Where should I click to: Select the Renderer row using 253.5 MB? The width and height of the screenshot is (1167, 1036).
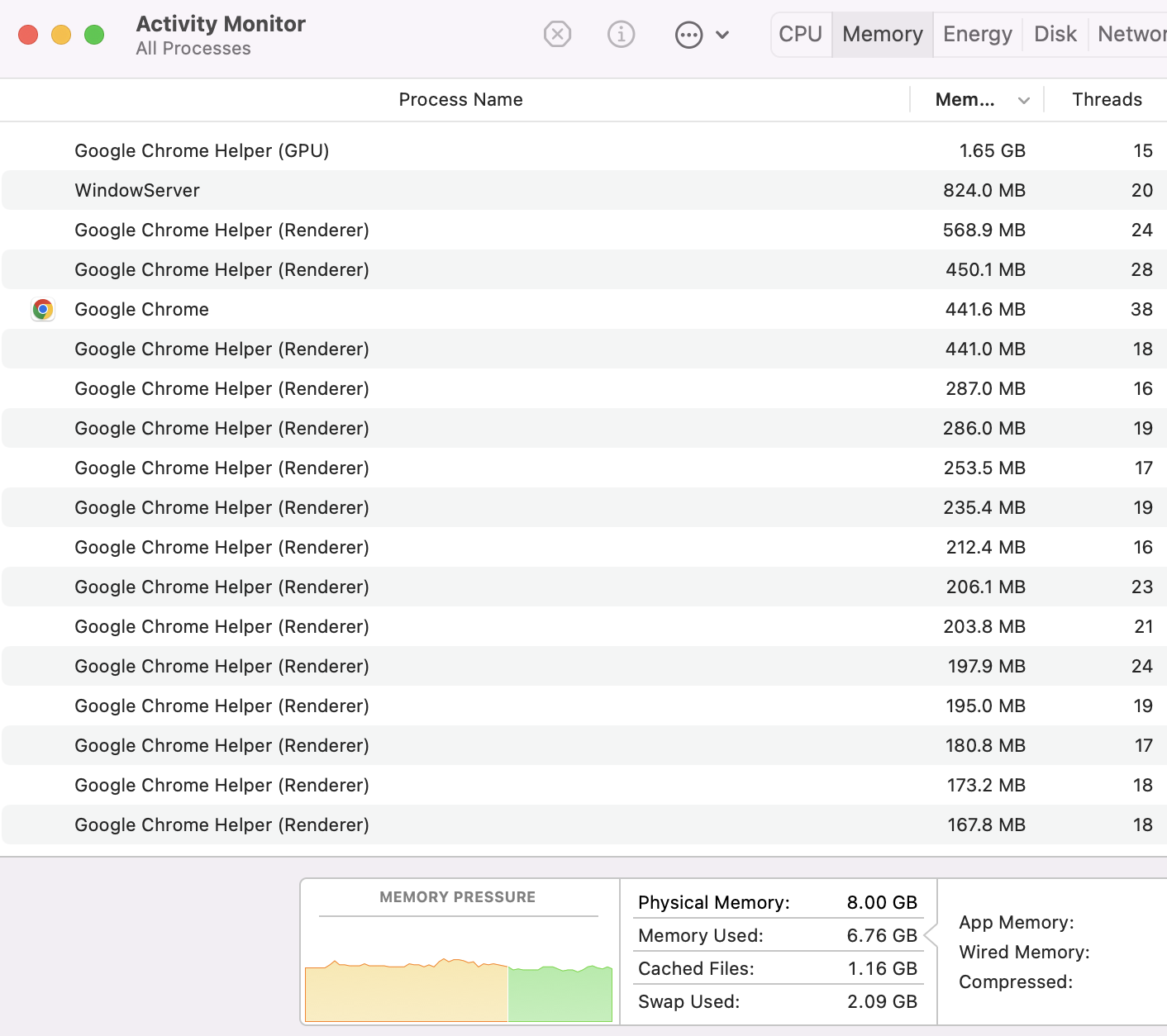(583, 468)
